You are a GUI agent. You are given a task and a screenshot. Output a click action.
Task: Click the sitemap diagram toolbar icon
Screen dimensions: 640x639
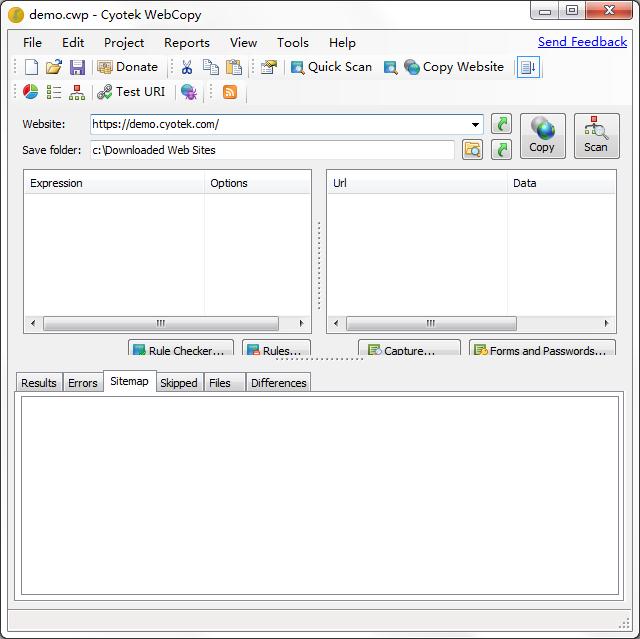(77, 92)
